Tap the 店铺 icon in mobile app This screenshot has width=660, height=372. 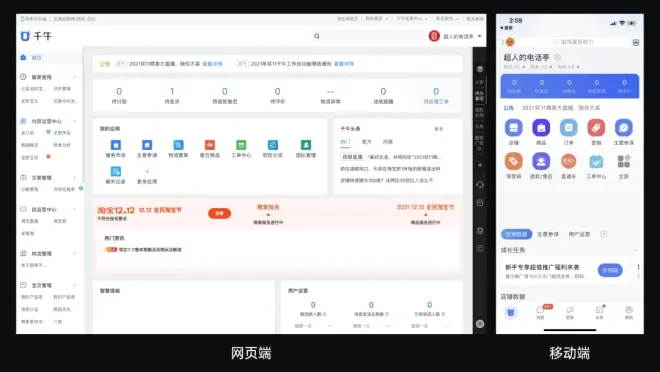pyautogui.click(x=514, y=128)
